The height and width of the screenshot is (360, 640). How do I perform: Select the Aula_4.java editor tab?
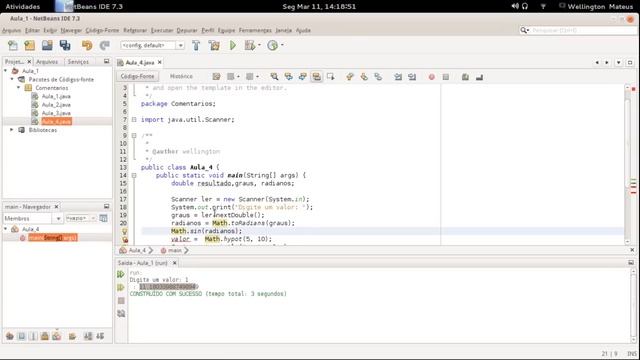[x=140, y=62]
